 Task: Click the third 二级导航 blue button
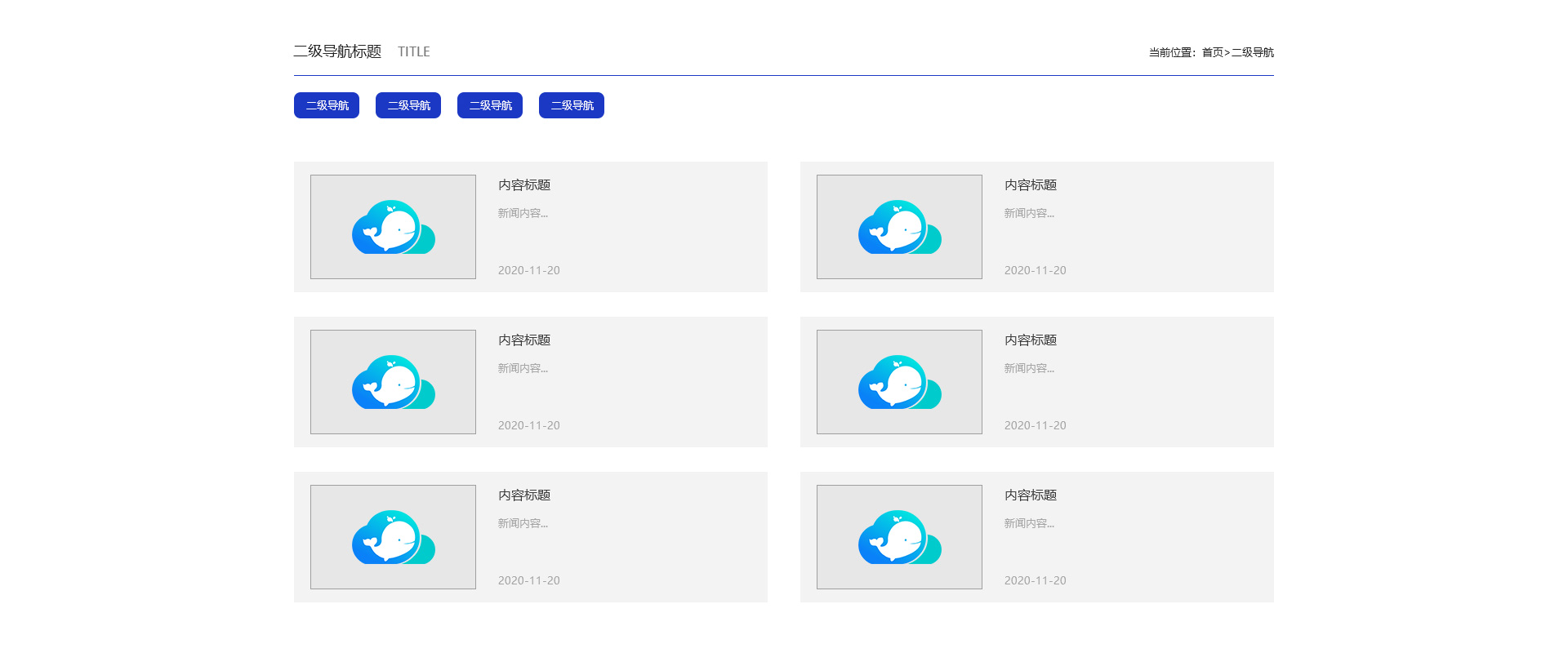pyautogui.click(x=490, y=105)
